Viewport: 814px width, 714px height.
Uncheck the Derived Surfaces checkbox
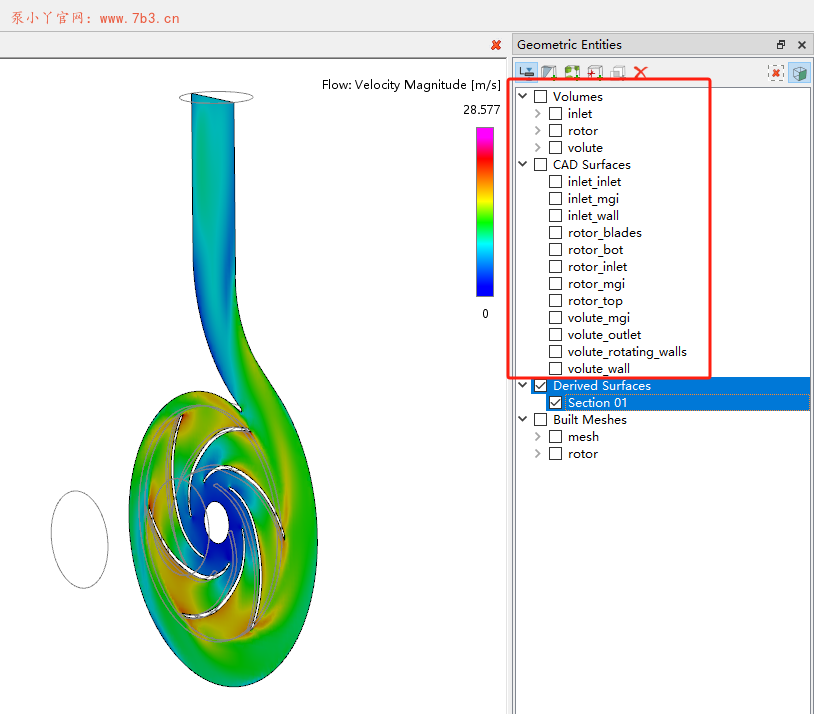pyautogui.click(x=540, y=386)
